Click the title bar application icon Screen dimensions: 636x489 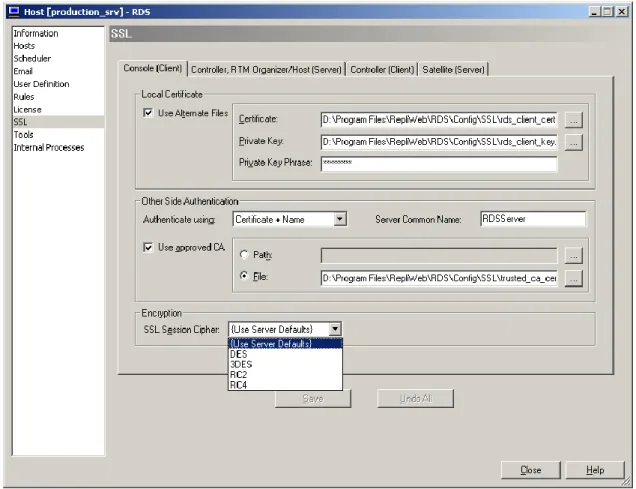[14, 11]
